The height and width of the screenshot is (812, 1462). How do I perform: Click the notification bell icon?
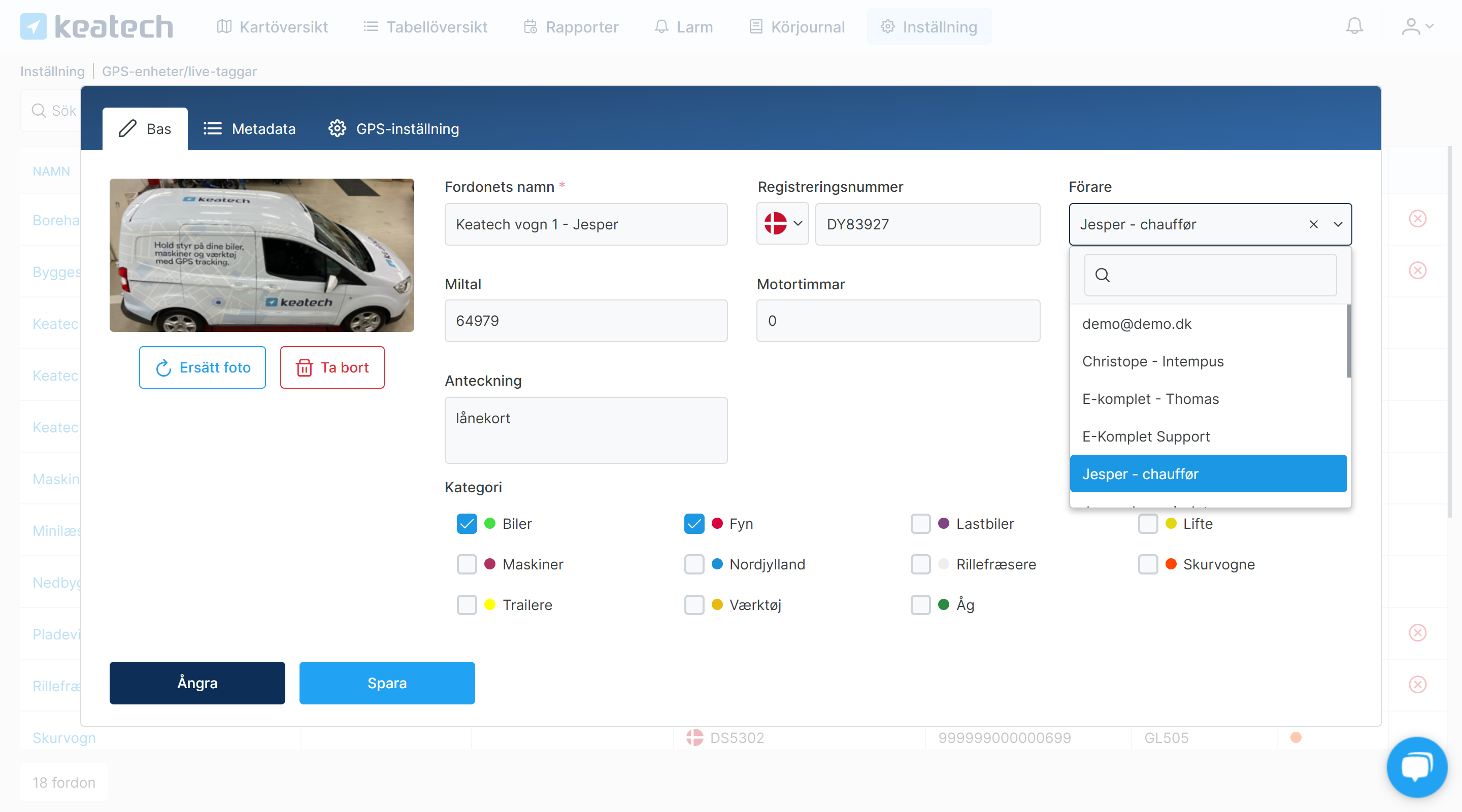[1354, 26]
